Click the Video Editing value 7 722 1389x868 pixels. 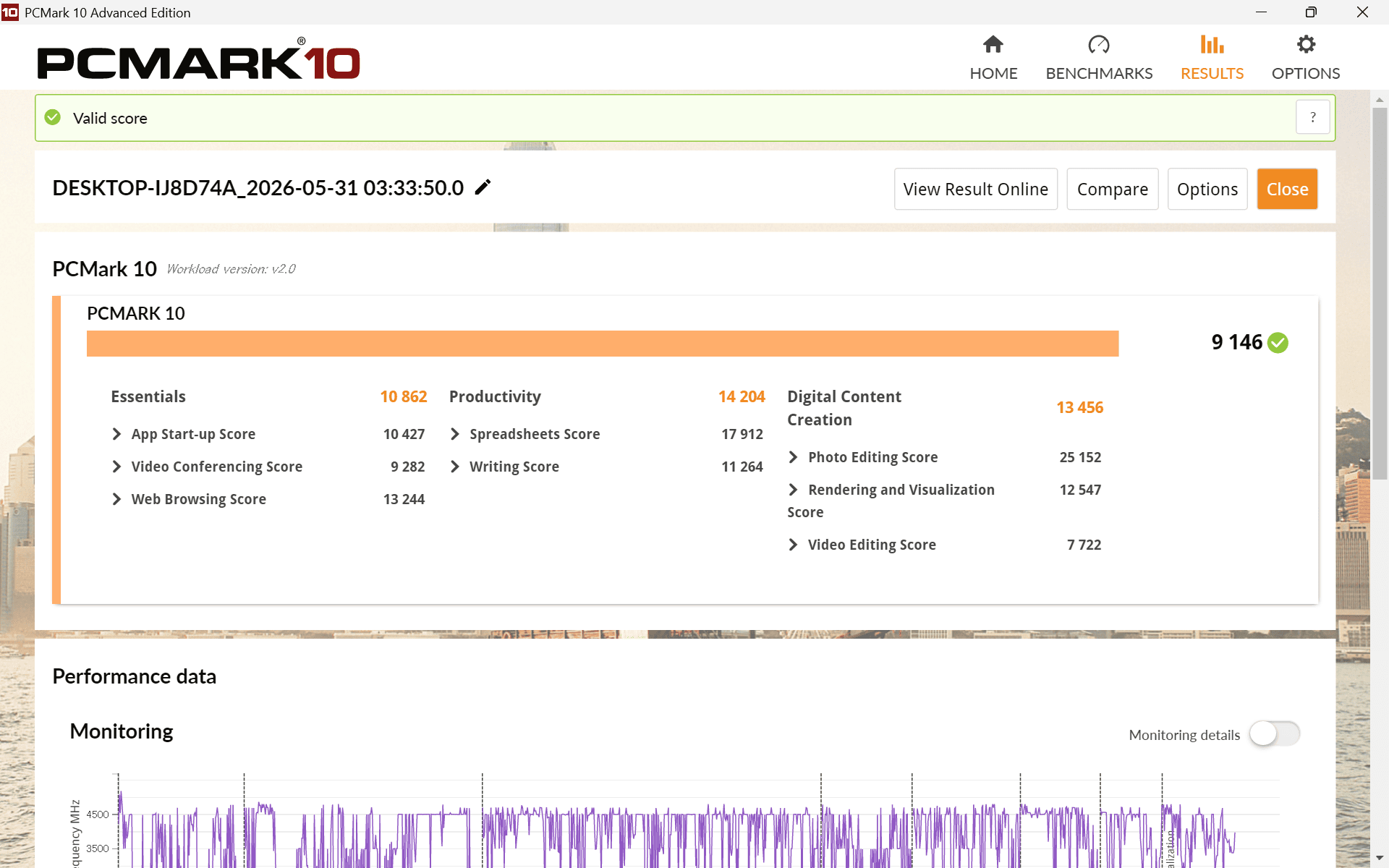(x=1084, y=545)
